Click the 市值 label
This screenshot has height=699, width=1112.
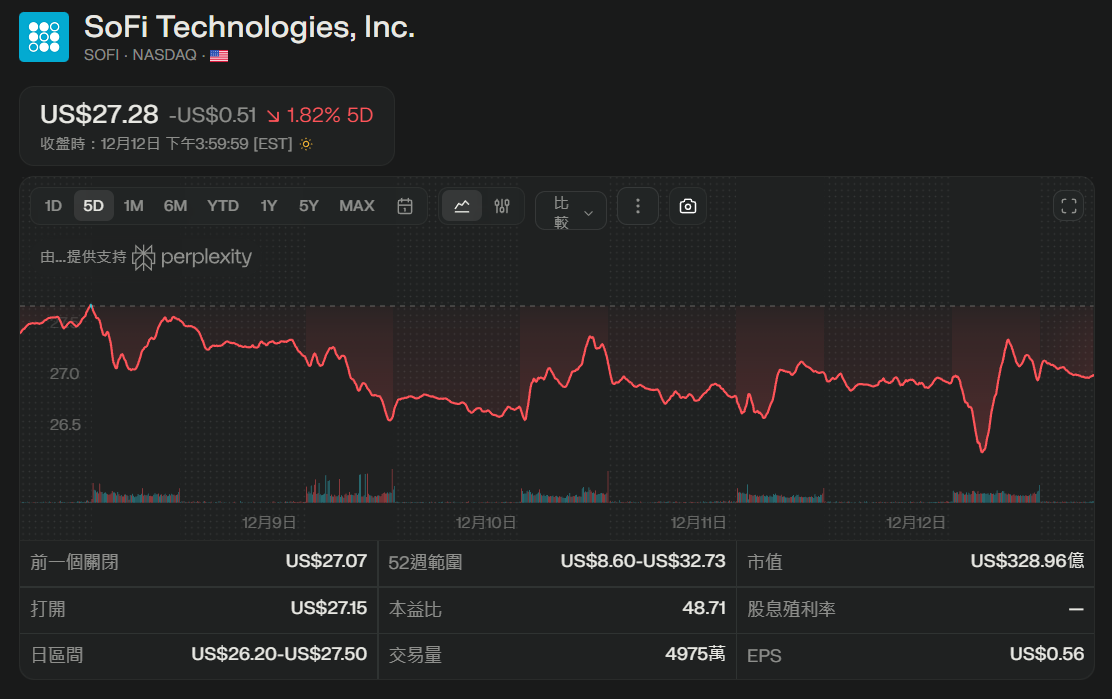point(764,562)
